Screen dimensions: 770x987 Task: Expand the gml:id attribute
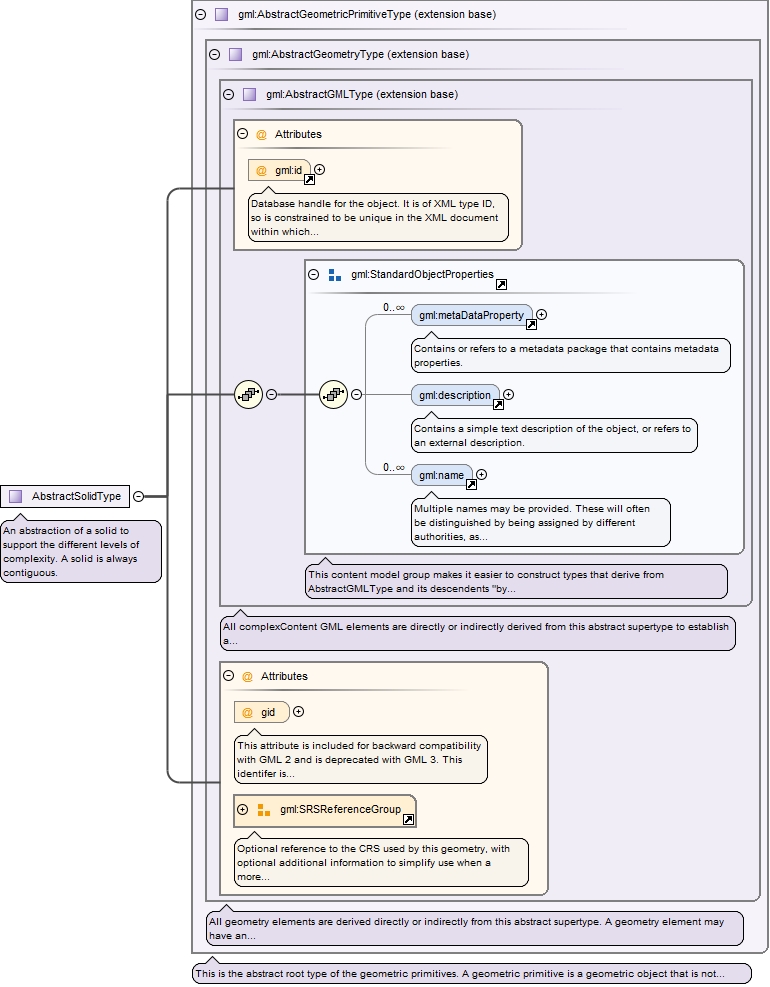pos(320,169)
